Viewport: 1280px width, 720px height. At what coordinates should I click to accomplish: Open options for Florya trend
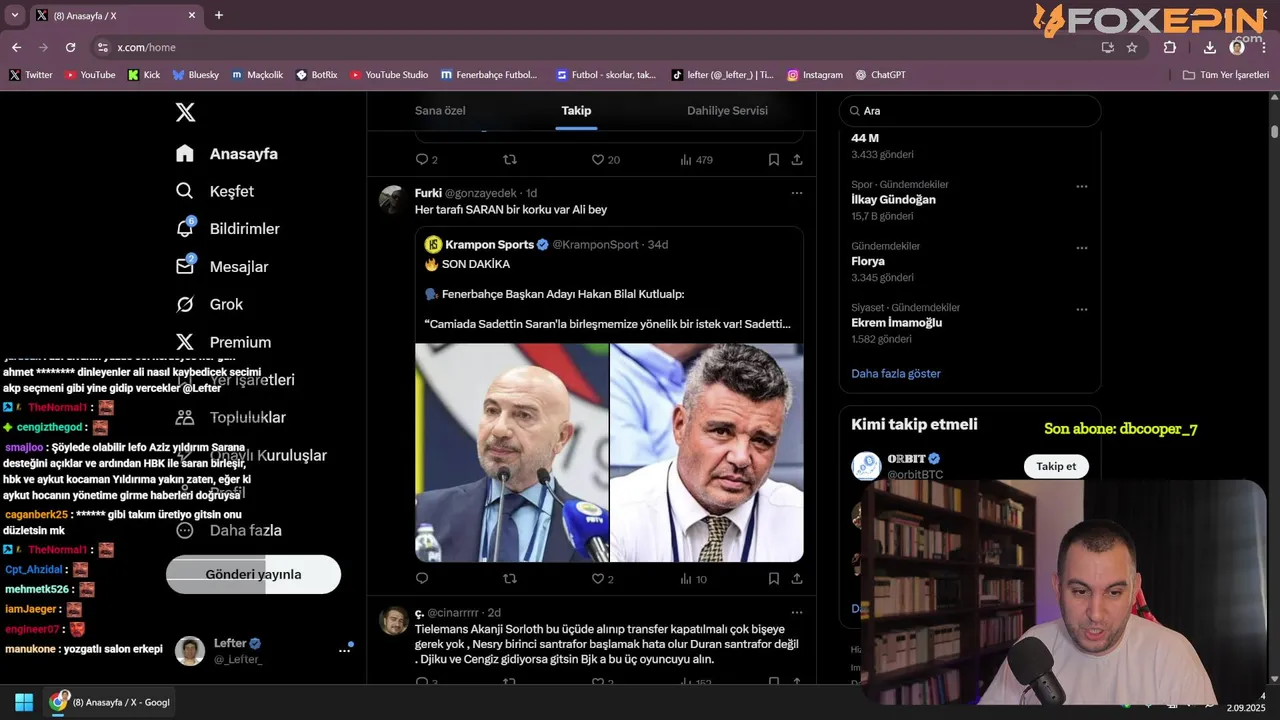coord(1081,247)
